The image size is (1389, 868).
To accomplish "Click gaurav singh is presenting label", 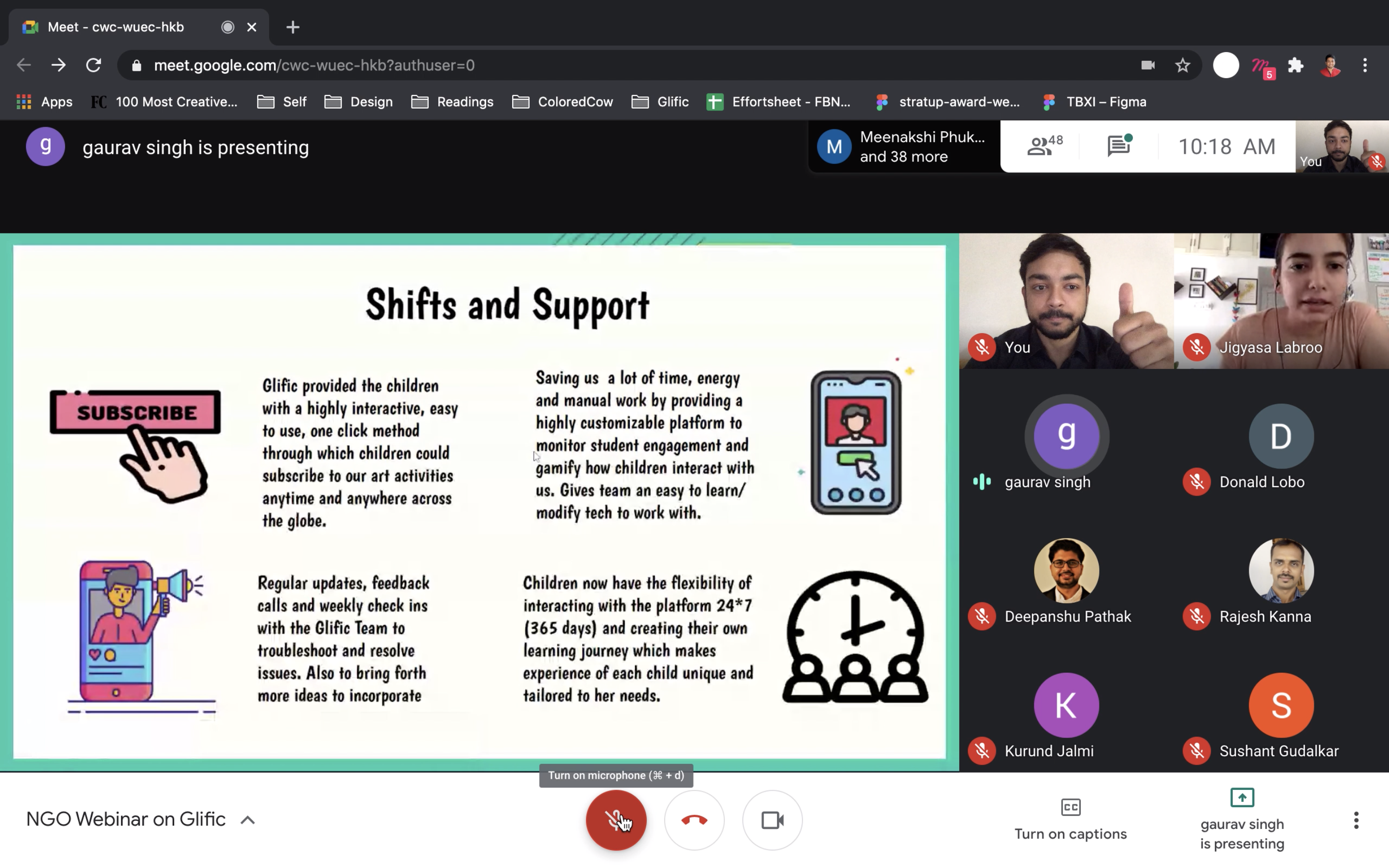I will pos(196,148).
